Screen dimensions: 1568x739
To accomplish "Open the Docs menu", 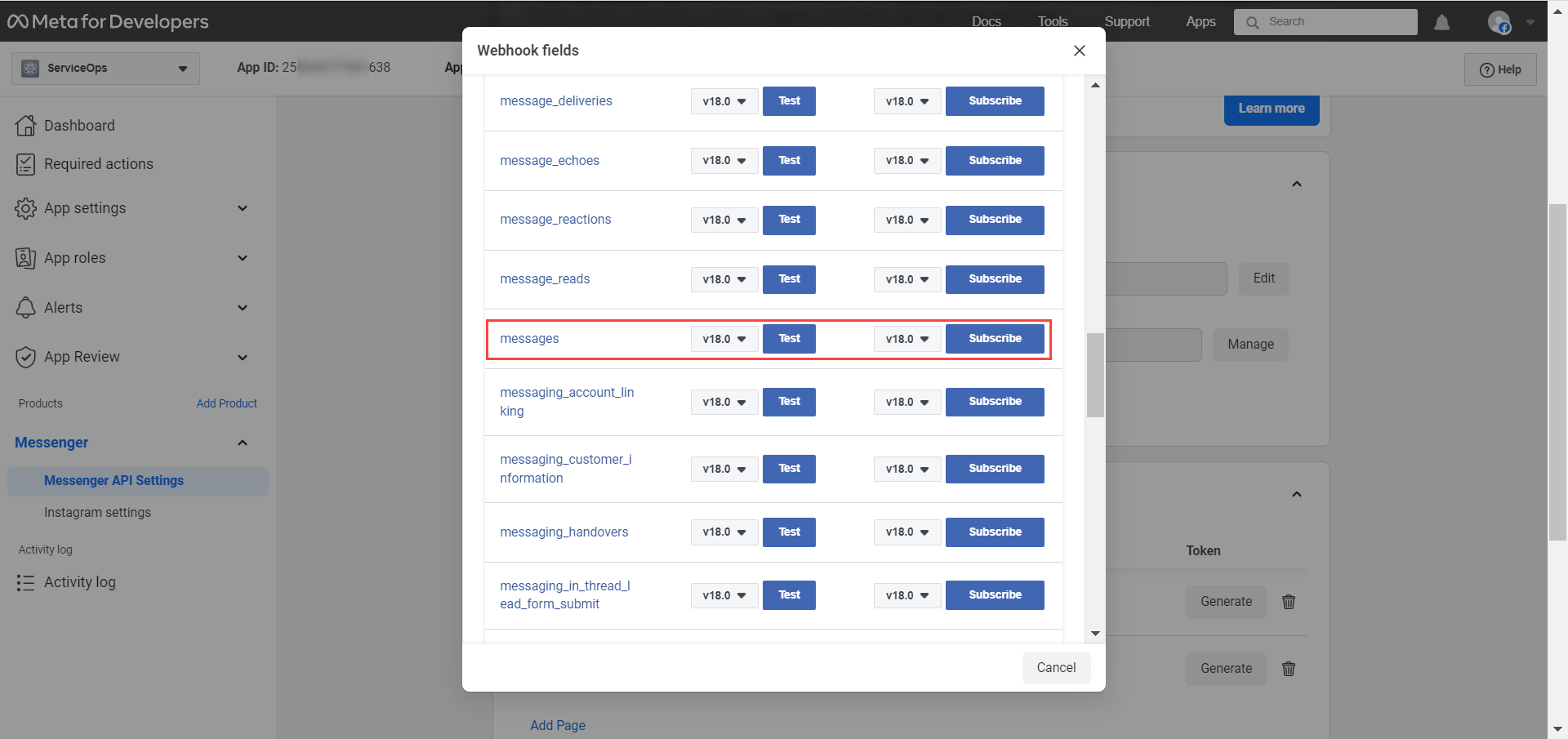I will (986, 22).
